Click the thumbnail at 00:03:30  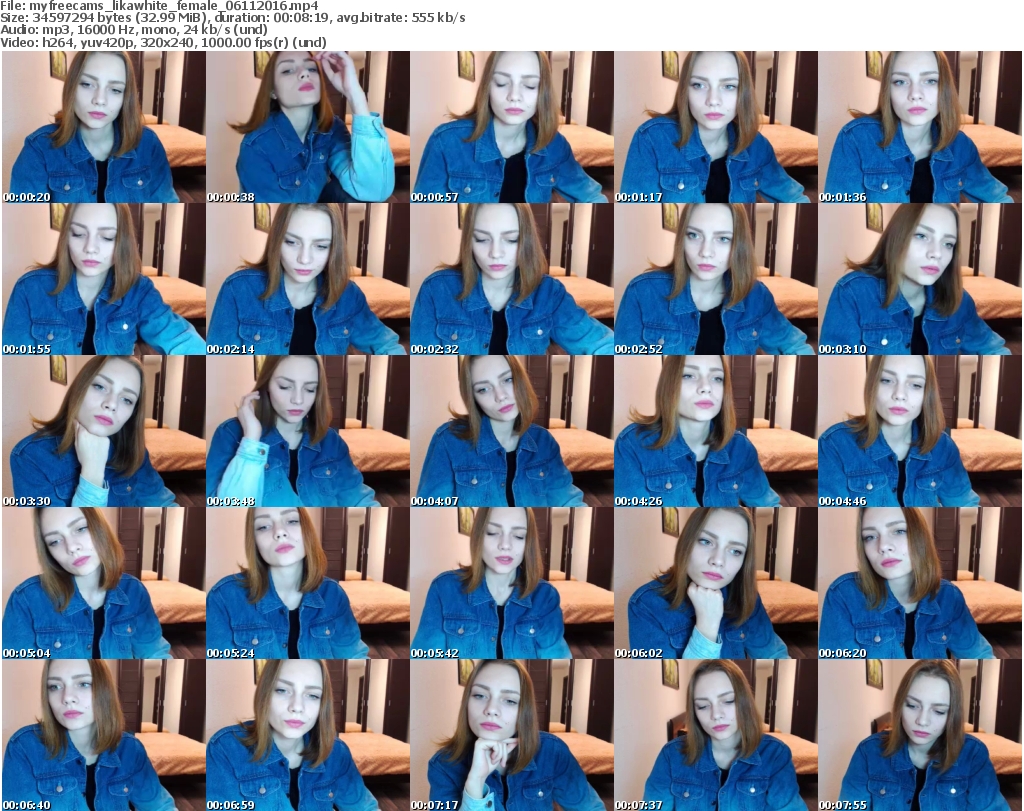coord(104,431)
